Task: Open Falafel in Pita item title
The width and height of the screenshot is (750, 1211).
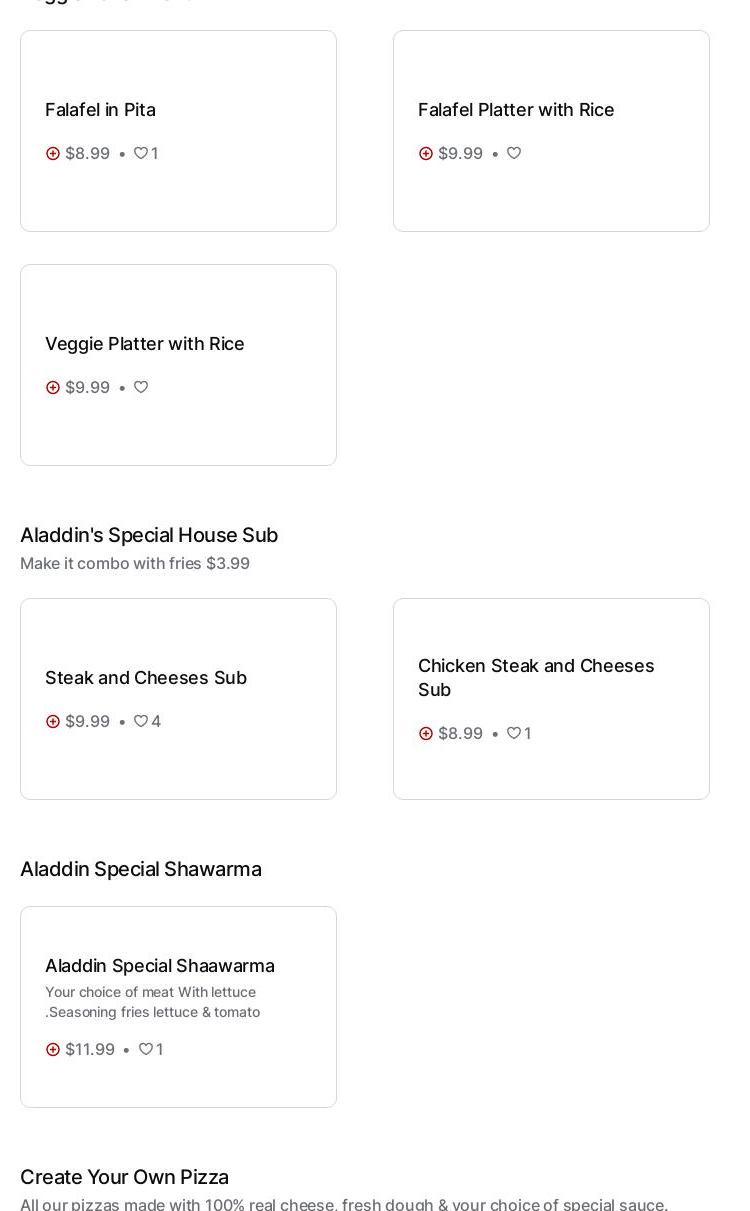Action: (100, 110)
